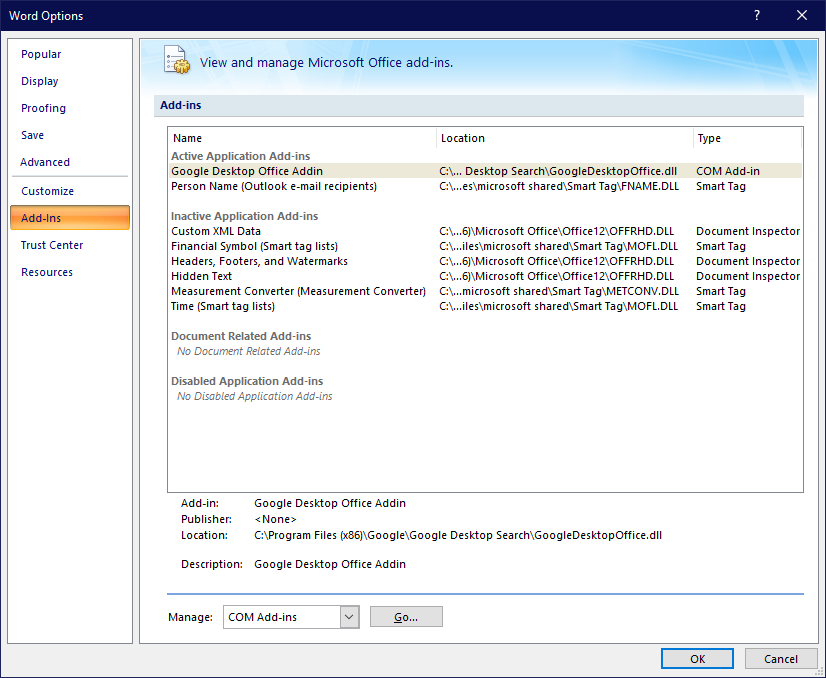Click the Publisher <None> value
The image size is (826, 678).
[275, 519]
